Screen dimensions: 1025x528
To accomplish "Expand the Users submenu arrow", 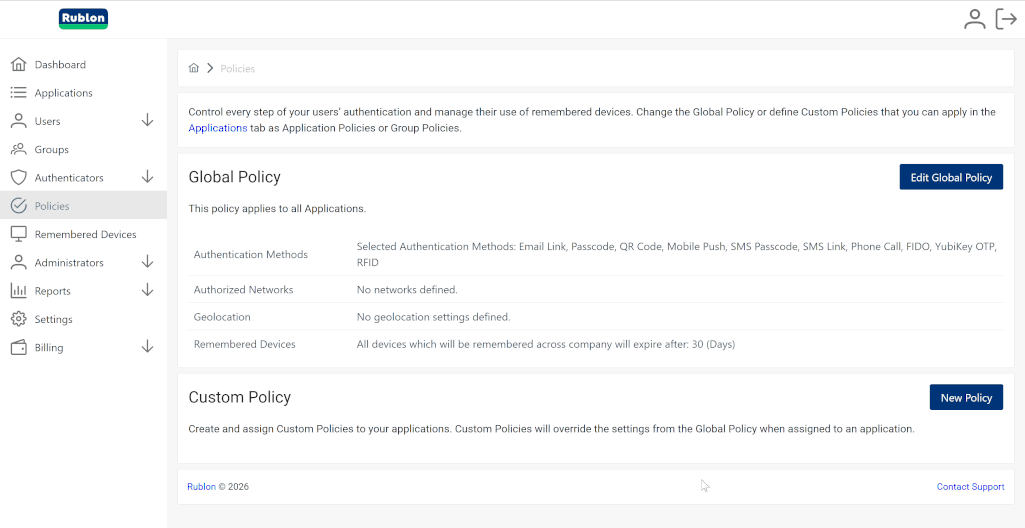I will [147, 121].
